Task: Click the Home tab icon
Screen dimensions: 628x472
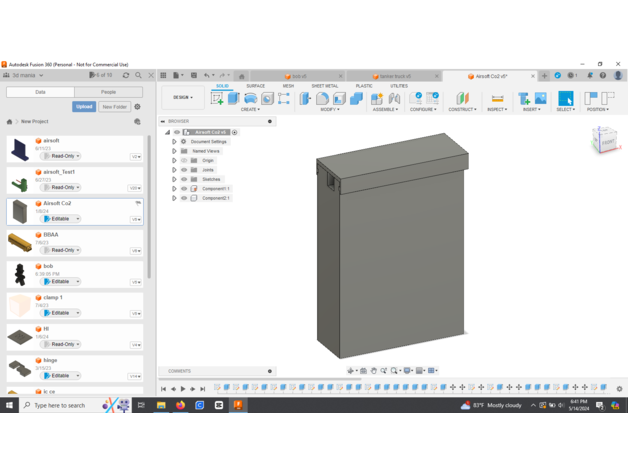Action: (241, 76)
